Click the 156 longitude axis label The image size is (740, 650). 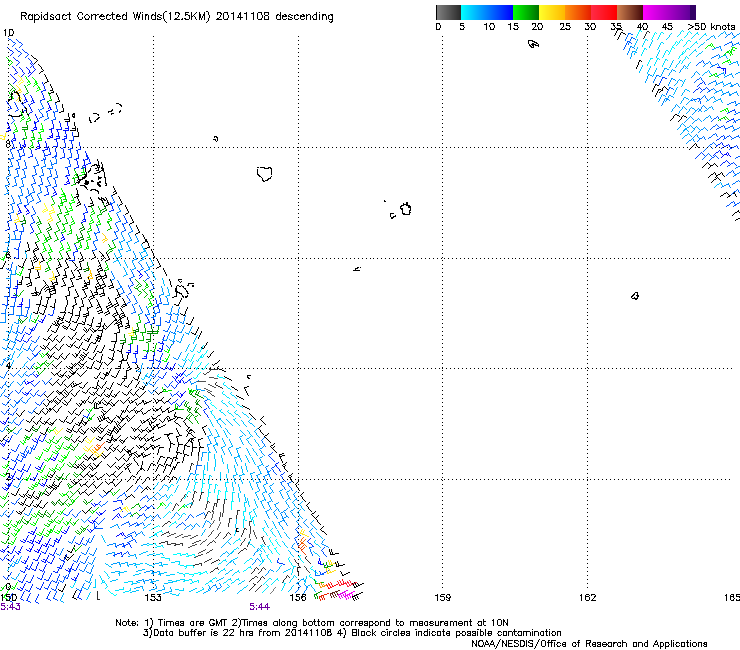pyautogui.click(x=298, y=598)
